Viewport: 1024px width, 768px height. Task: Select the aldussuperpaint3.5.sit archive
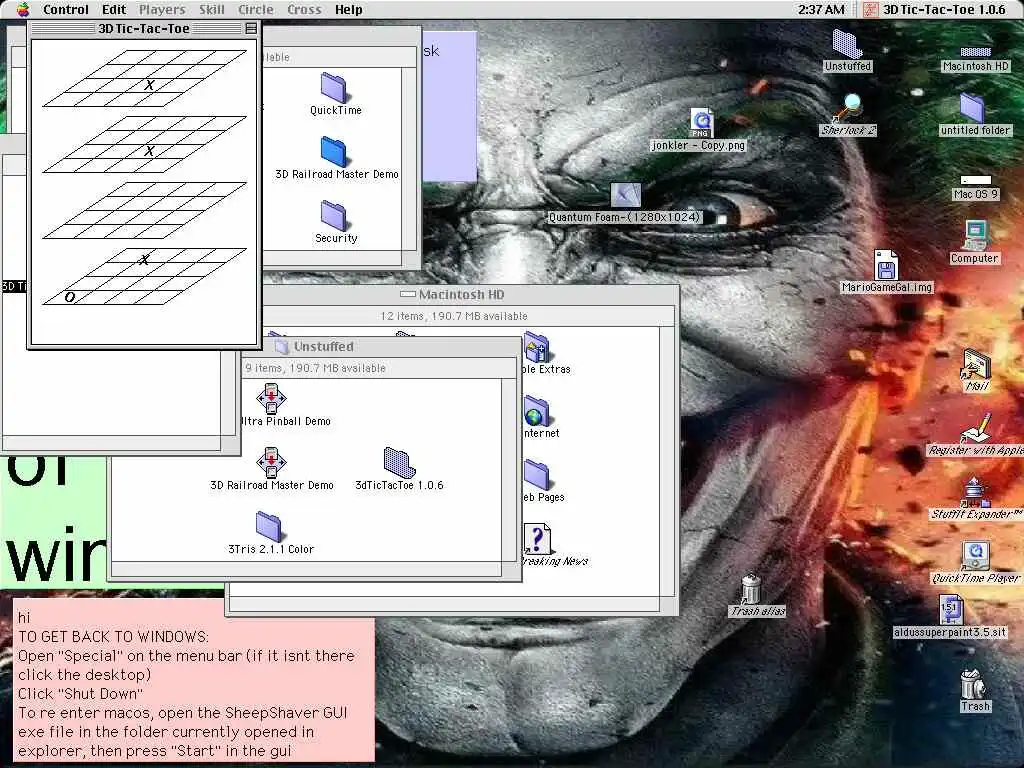[950, 616]
